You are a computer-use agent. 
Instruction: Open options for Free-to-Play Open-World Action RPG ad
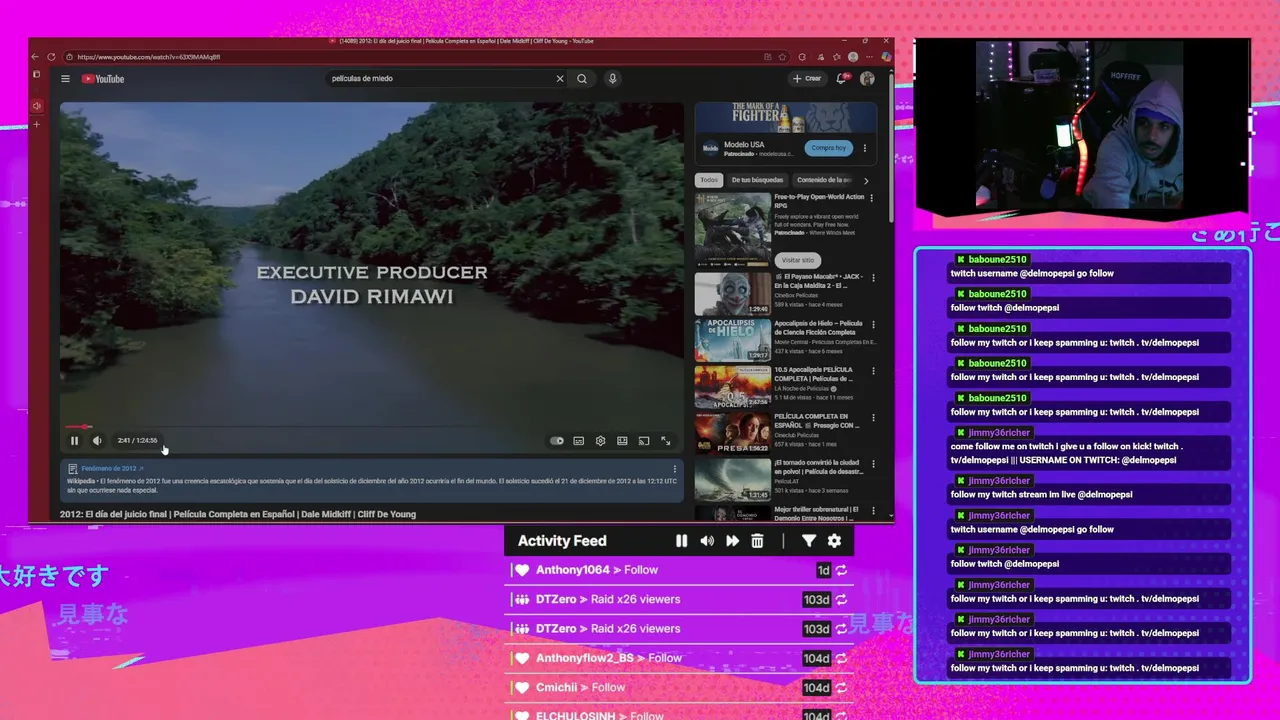(x=873, y=198)
